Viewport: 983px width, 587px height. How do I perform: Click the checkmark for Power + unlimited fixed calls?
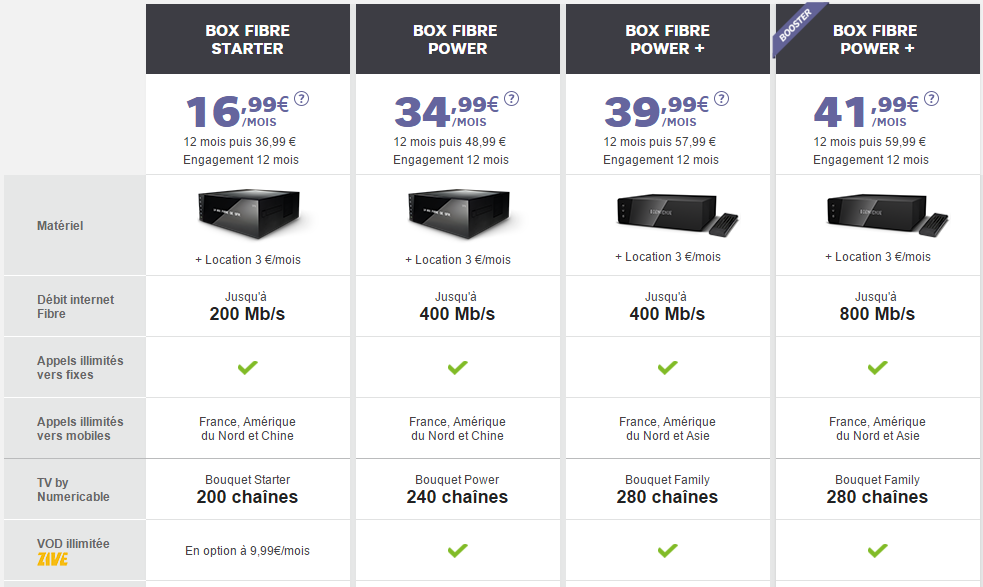667,367
